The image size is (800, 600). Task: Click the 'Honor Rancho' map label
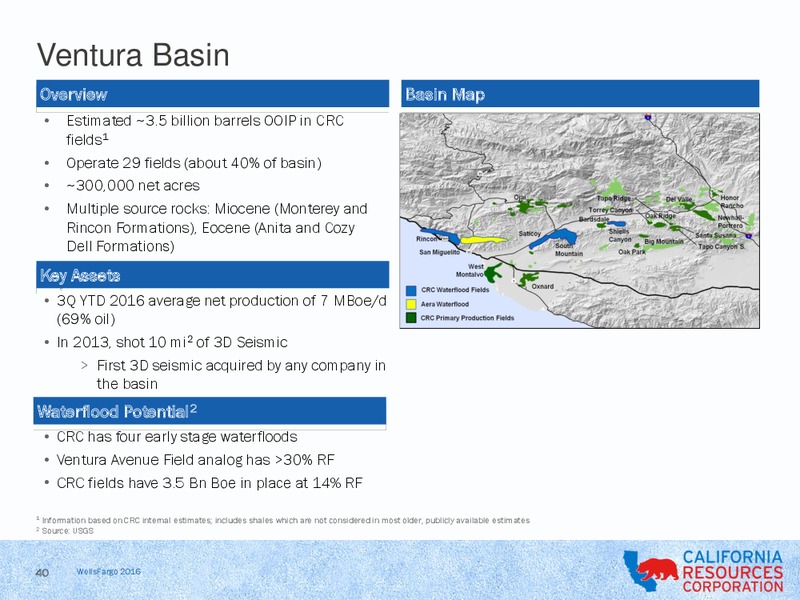click(x=732, y=201)
